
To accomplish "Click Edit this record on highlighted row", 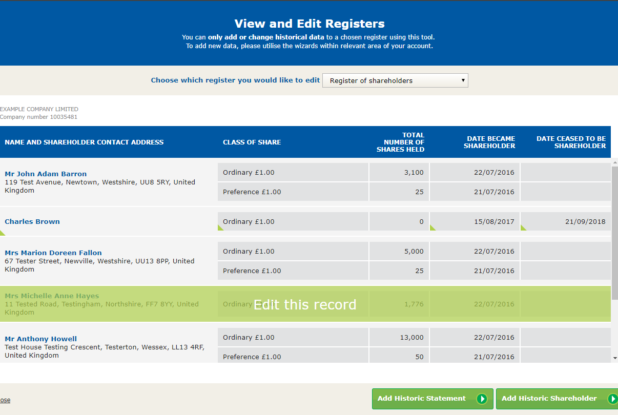I will [304, 304].
